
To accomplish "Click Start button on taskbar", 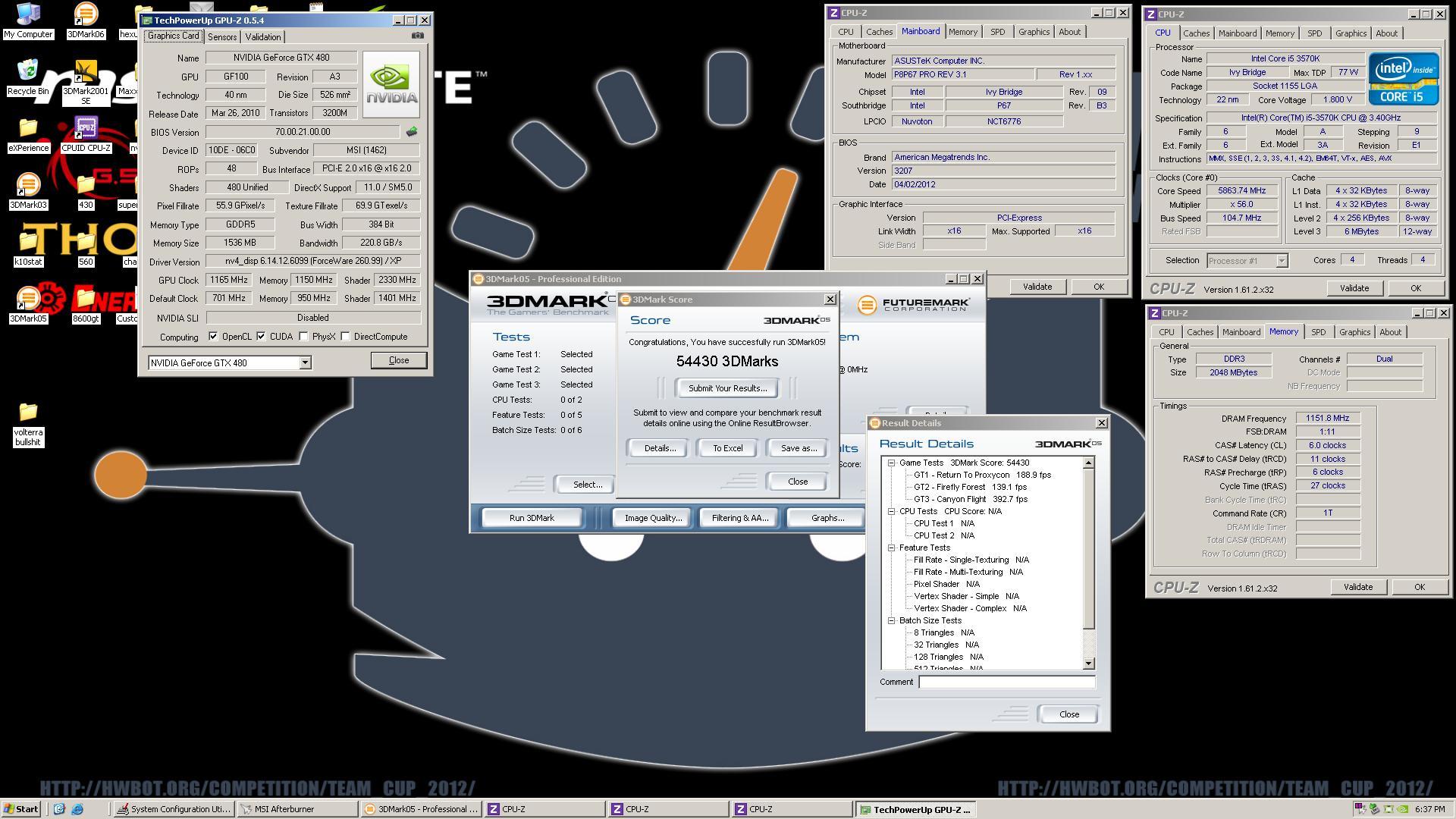I will coord(21,809).
